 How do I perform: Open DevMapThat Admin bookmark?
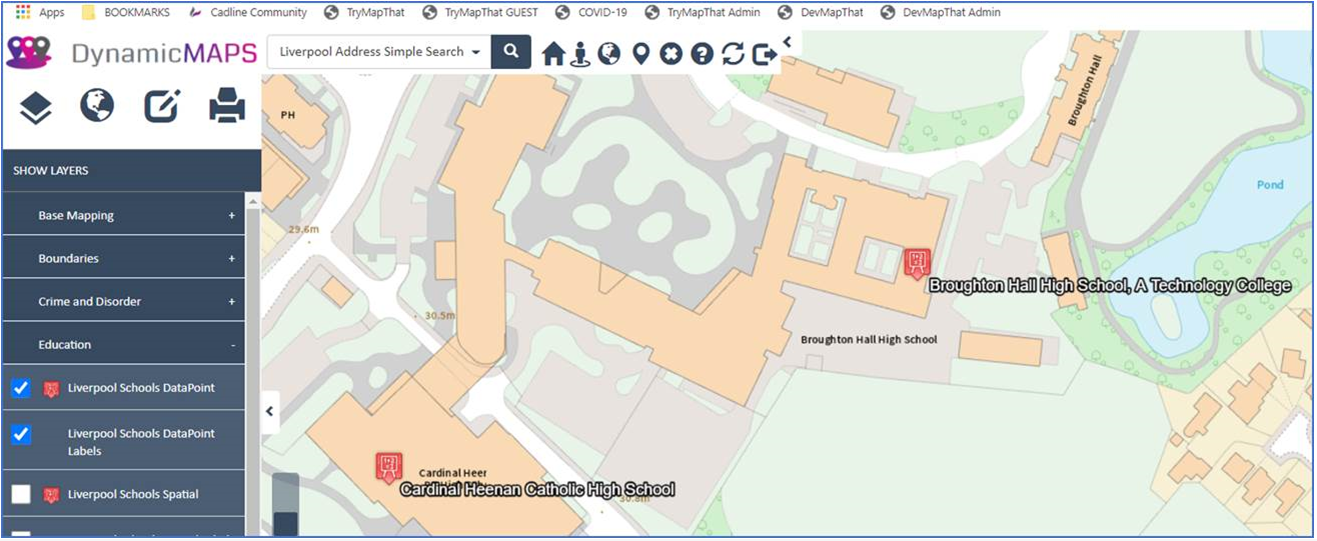(941, 12)
